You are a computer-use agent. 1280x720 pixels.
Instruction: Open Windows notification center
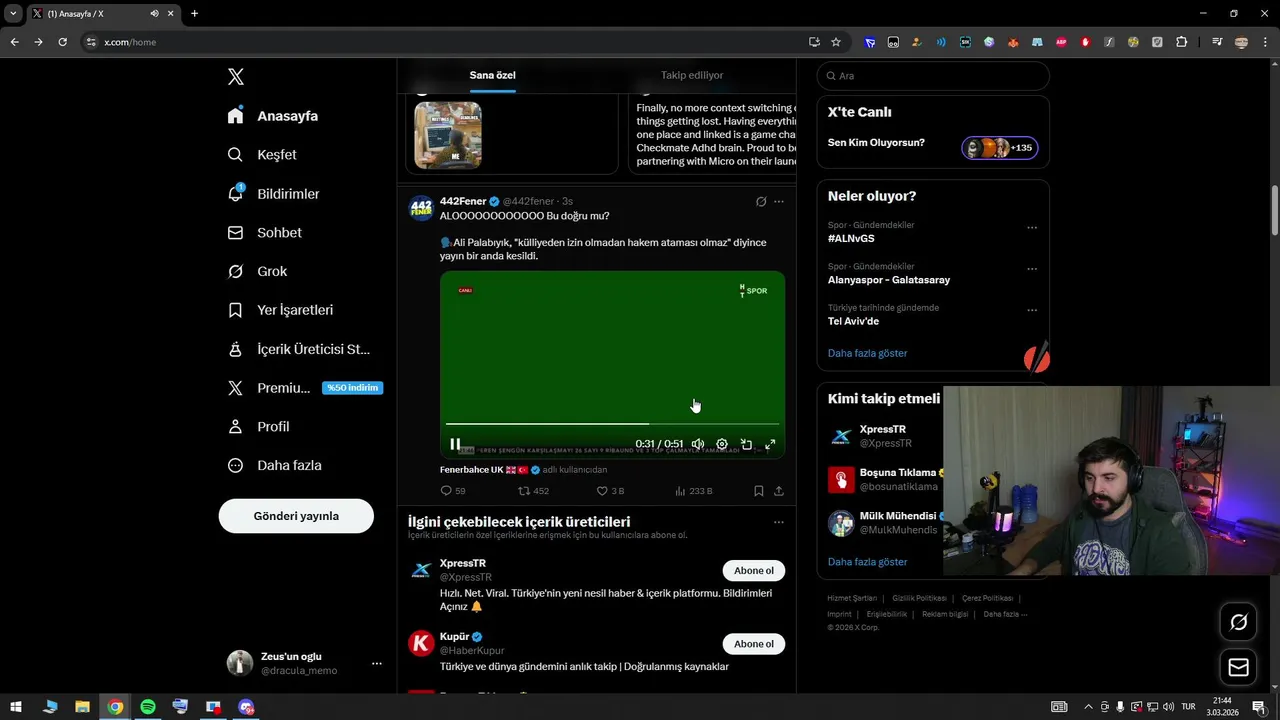click(1258, 707)
